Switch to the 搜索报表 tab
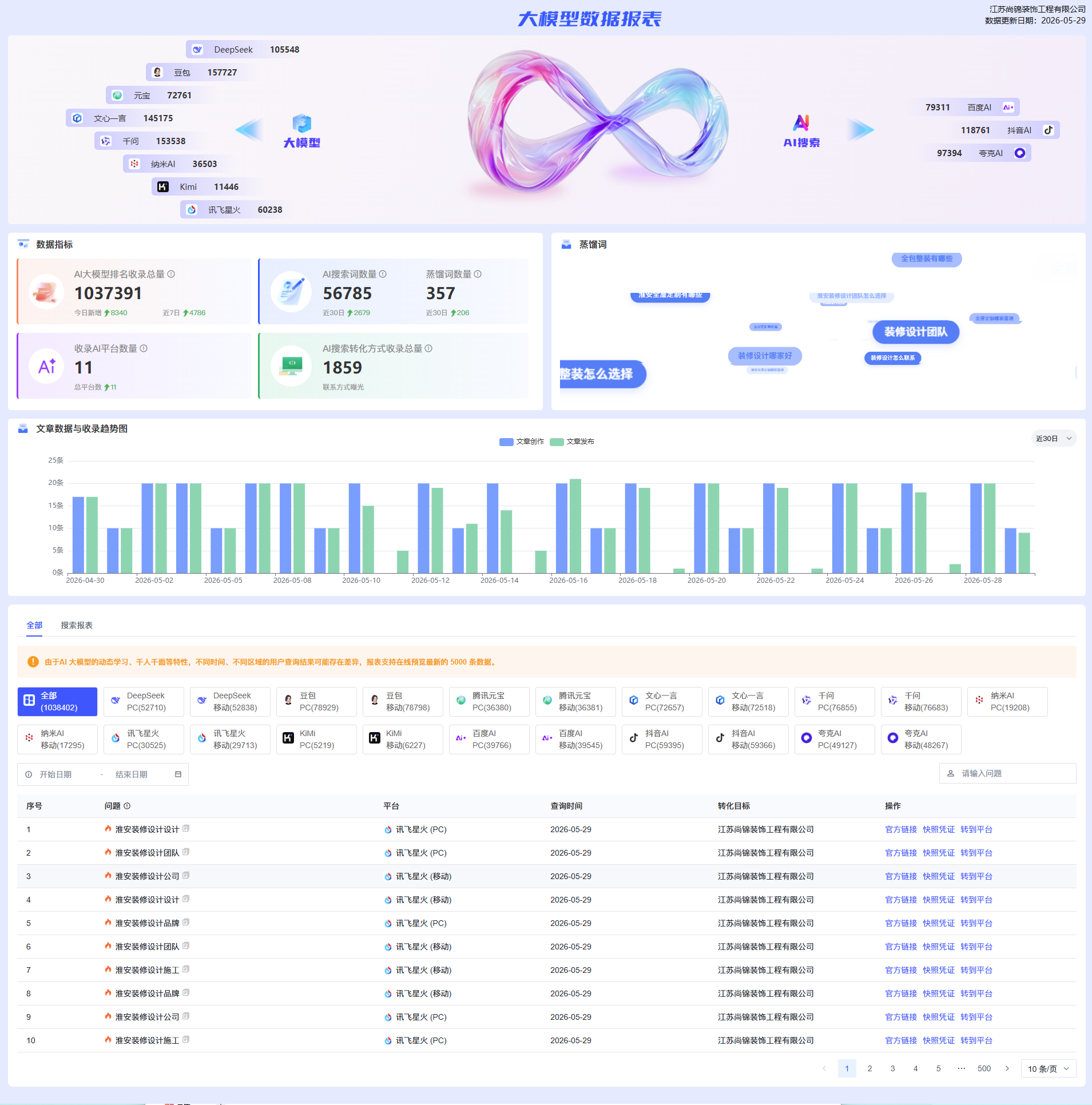1092x1105 pixels. coord(77,625)
